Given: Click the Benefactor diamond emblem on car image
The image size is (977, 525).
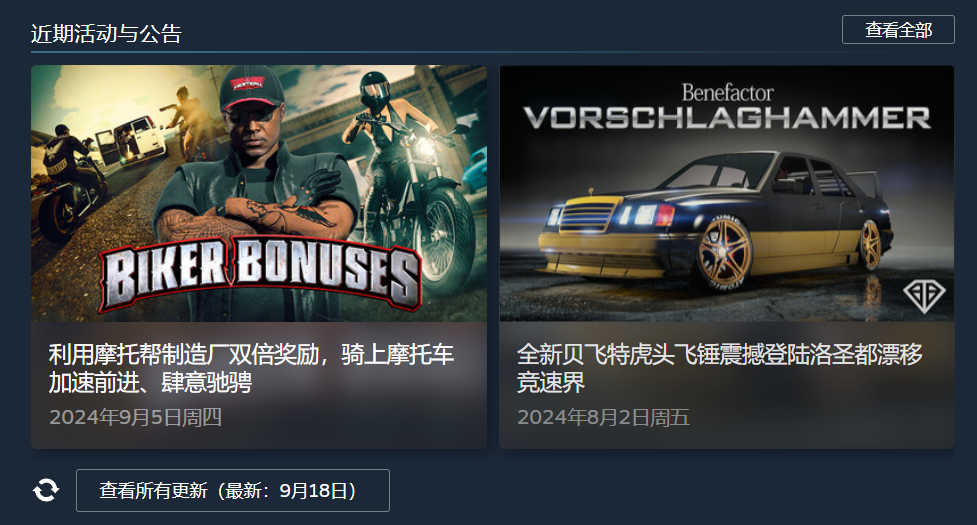Looking at the screenshot, I should (x=924, y=295).
